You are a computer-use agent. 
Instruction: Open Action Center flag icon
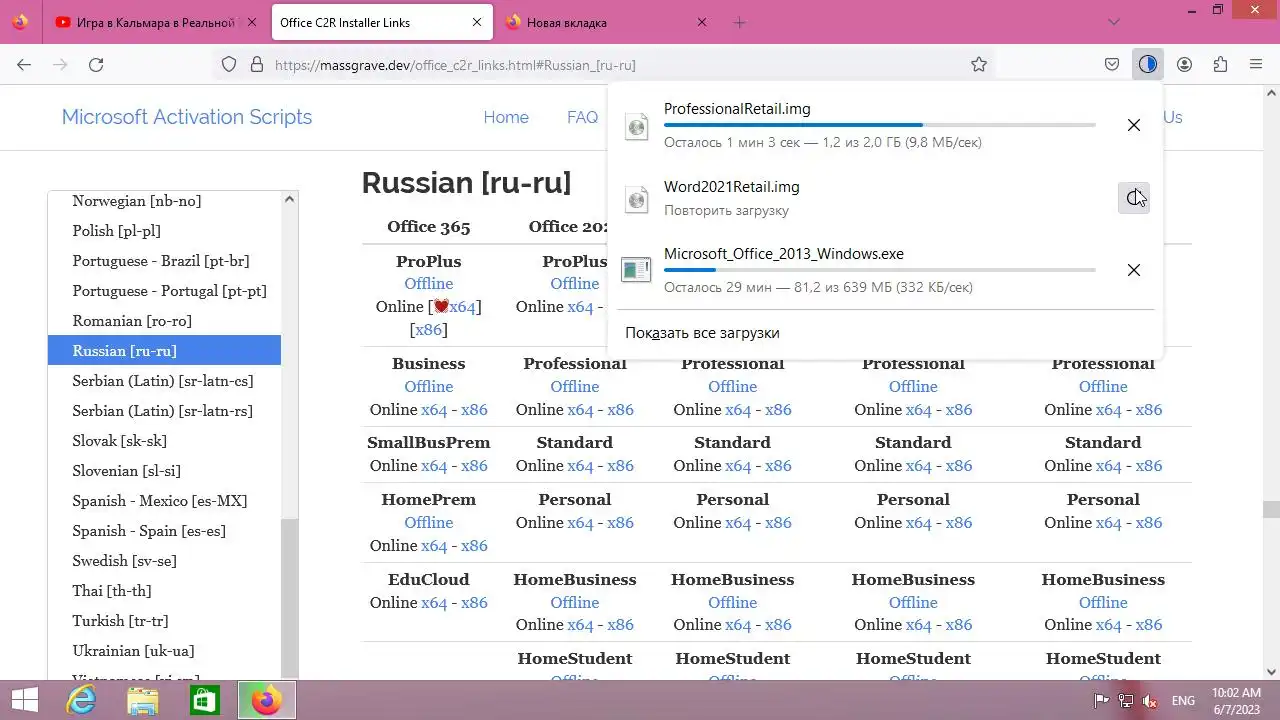tap(1101, 700)
